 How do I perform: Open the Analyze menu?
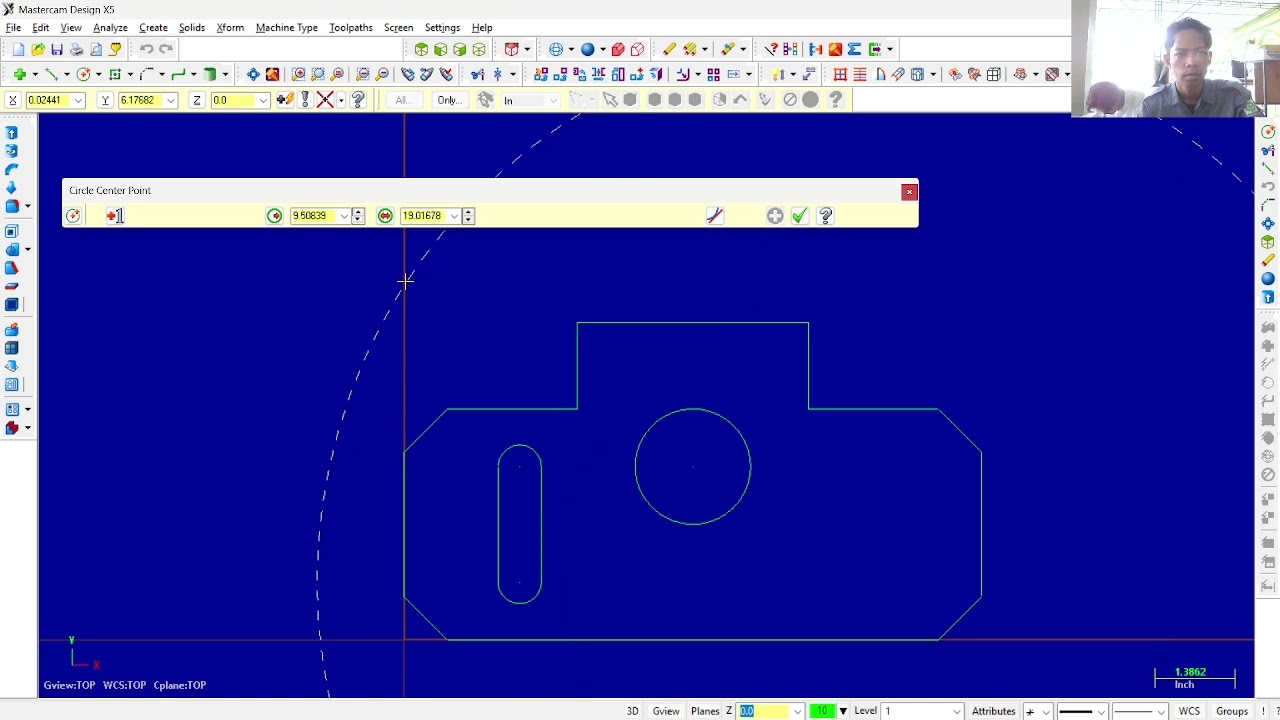(x=110, y=28)
